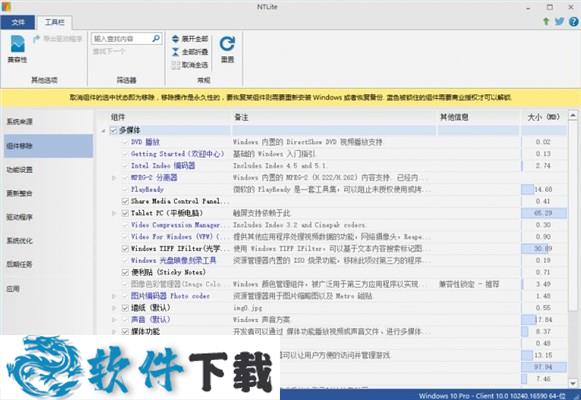Image resolution: width=581 pixels, height=400 pixels.
Task: Open the Twitter bird icon
Action: (x=560, y=21)
